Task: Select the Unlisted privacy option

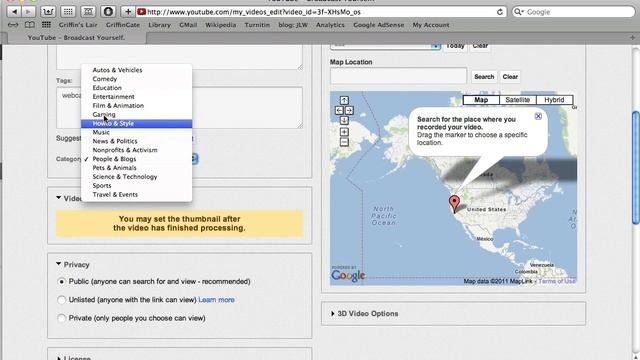Action: click(61, 300)
